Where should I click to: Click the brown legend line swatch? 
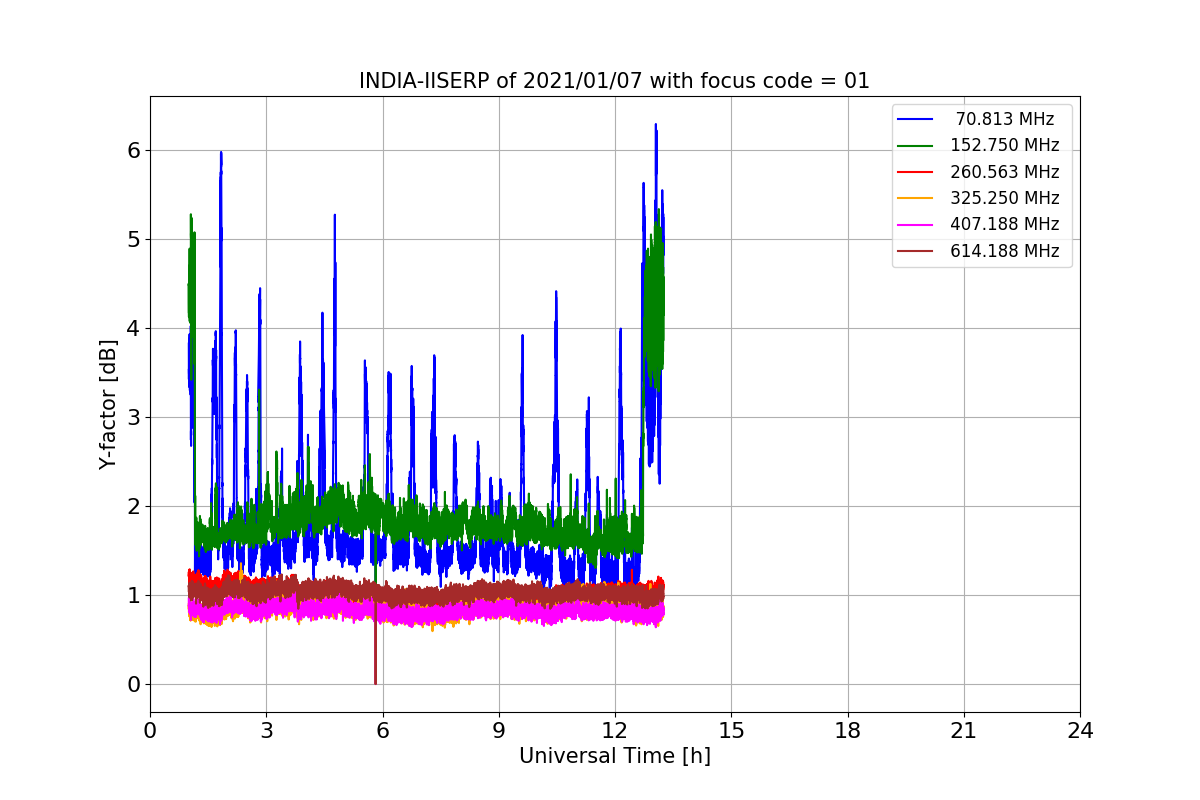(x=916, y=251)
